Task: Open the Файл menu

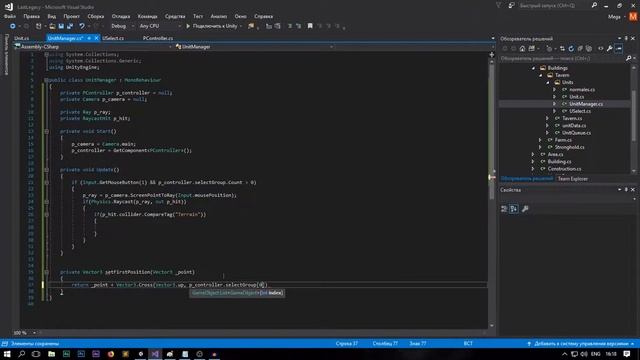Action: [x=10, y=16]
